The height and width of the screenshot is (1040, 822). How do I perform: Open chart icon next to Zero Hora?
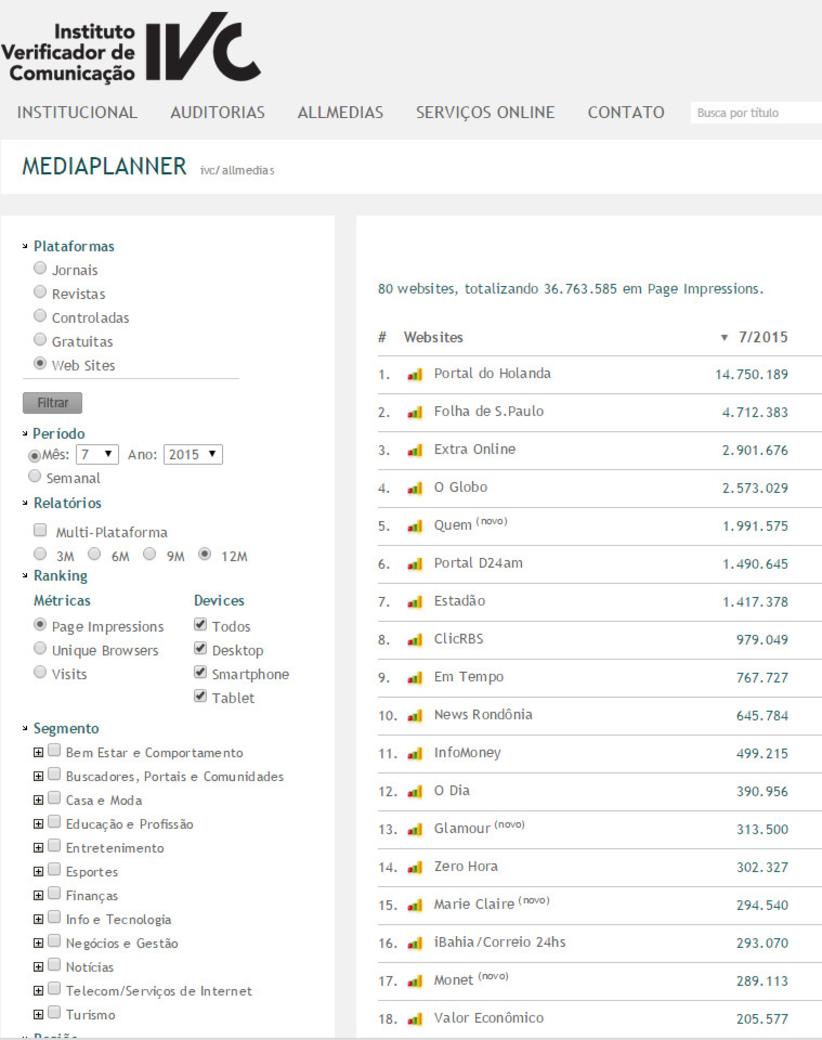[x=415, y=867]
